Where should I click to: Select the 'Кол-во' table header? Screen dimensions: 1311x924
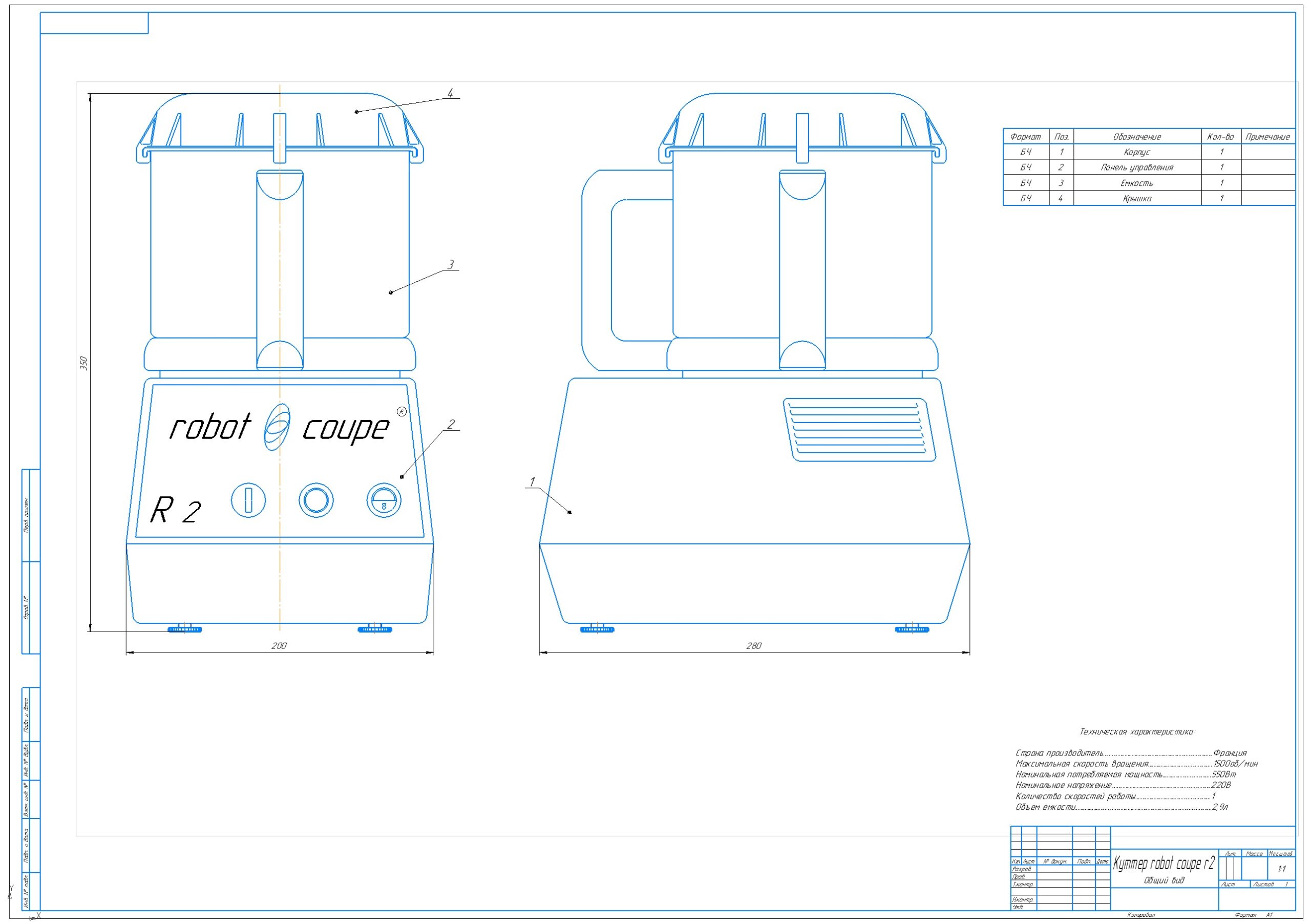point(1220,137)
